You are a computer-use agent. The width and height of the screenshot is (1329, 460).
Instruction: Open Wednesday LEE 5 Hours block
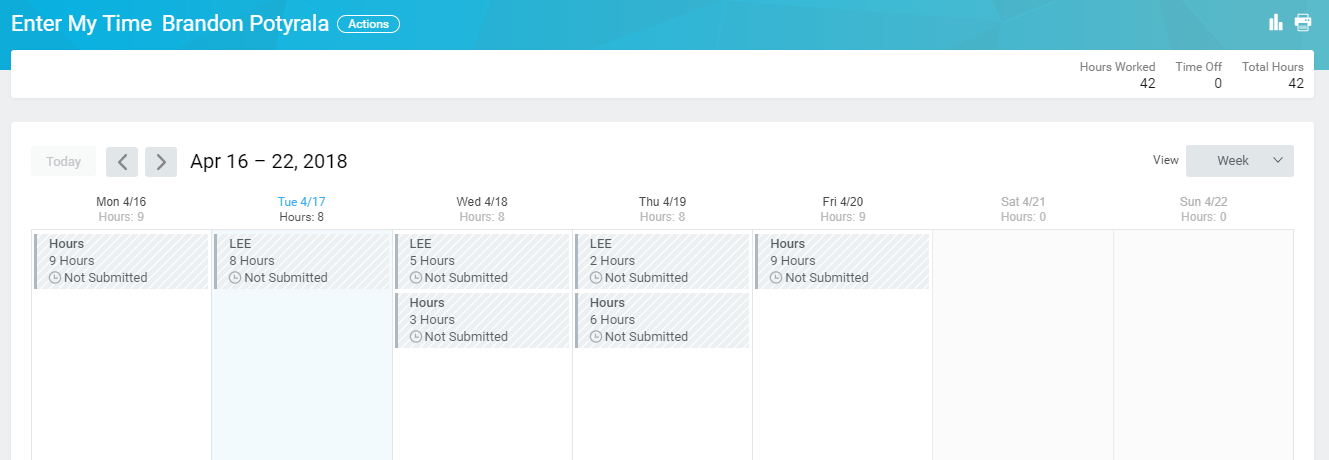[482, 261]
